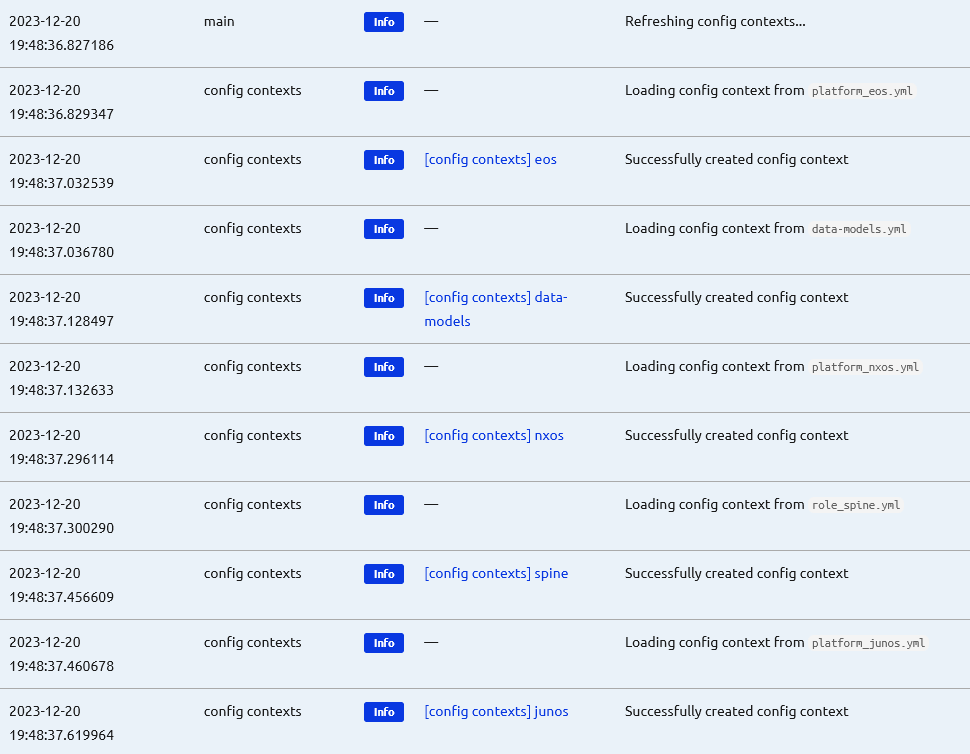Open the "[config contexts] nxos" link
This screenshot has width=970, height=754.
(493, 435)
